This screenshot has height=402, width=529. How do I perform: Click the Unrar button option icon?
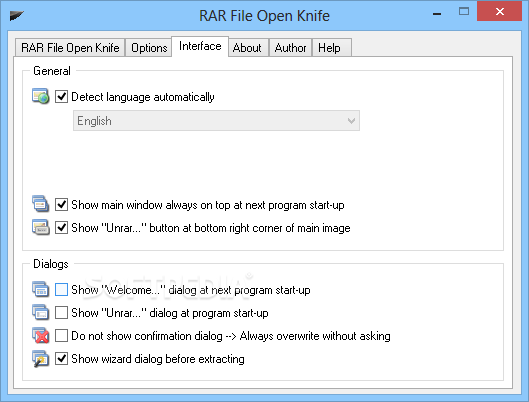coord(40,227)
